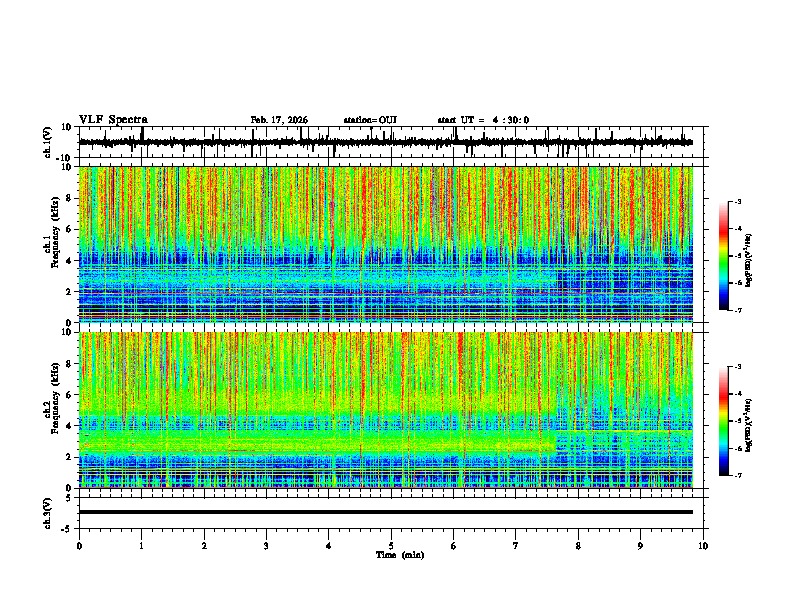Click the ch.1 colorbar log(PSD) title
Screen dimensions: 792x612
tap(749, 260)
